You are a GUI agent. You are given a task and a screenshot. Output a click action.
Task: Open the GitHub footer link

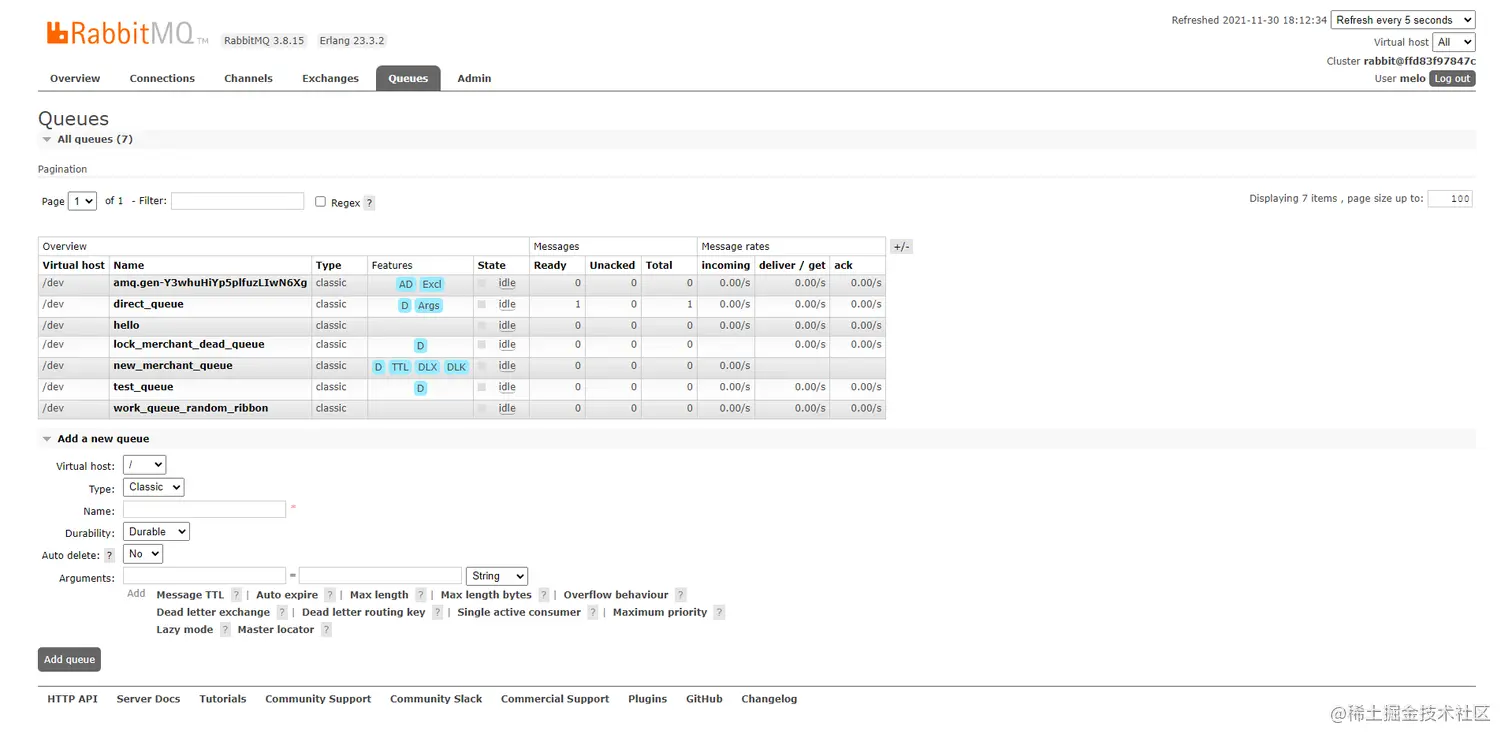pos(704,699)
